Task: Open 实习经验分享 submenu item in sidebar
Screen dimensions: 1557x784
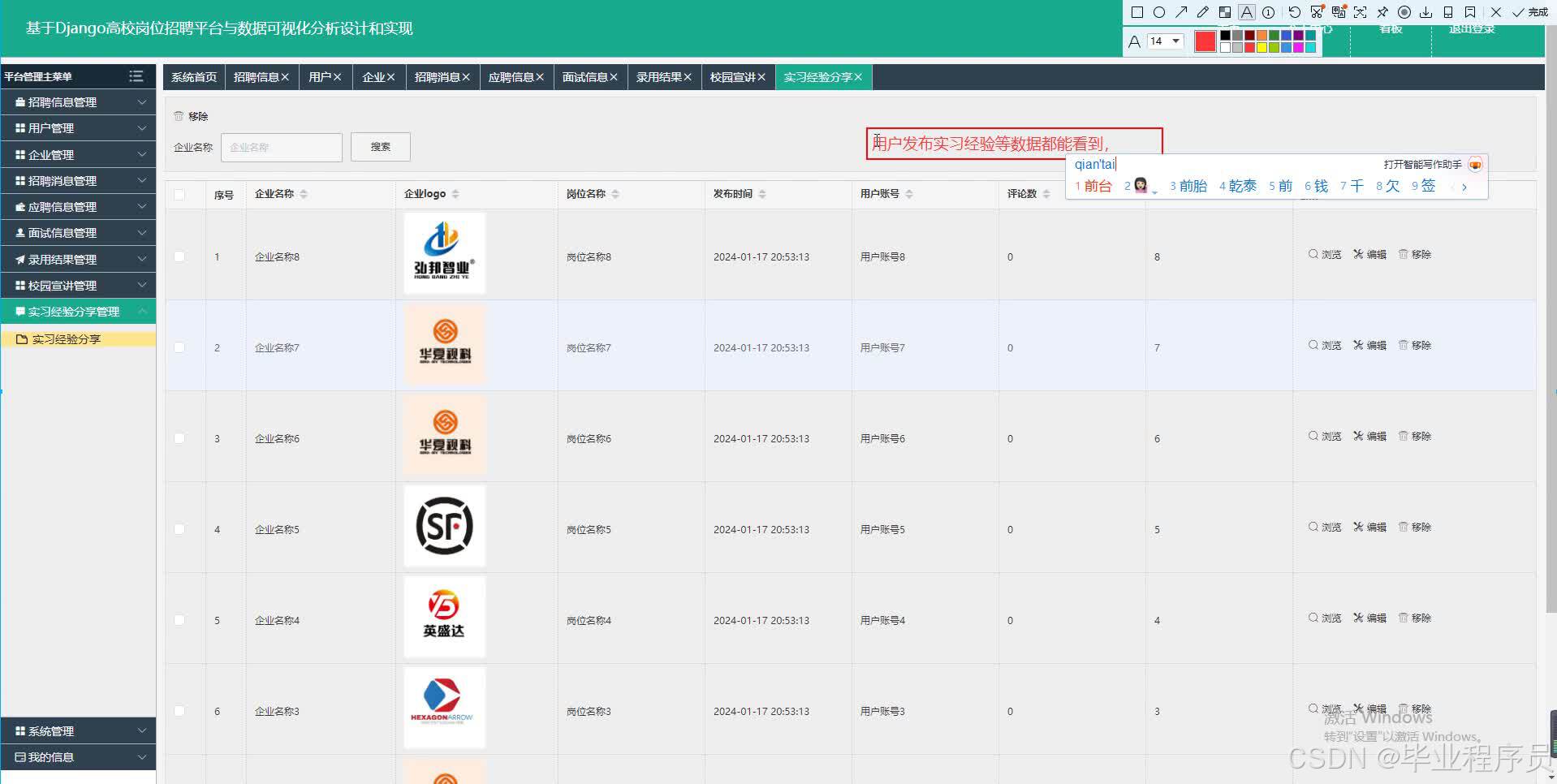Action: point(78,339)
